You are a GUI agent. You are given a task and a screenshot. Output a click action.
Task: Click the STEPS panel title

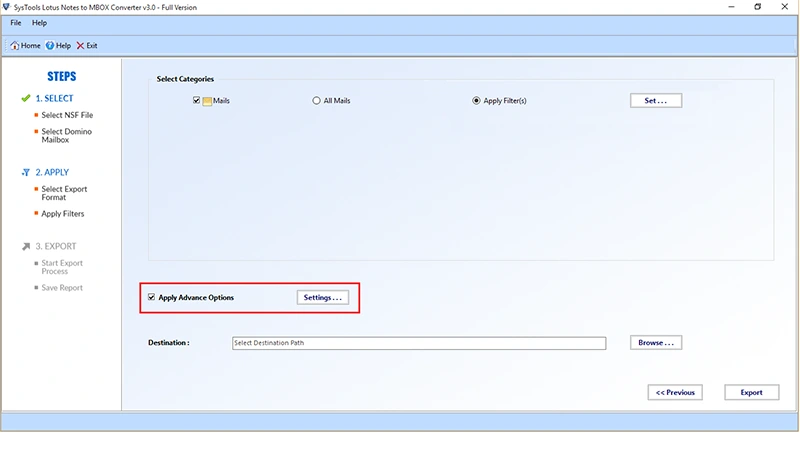[x=62, y=77]
